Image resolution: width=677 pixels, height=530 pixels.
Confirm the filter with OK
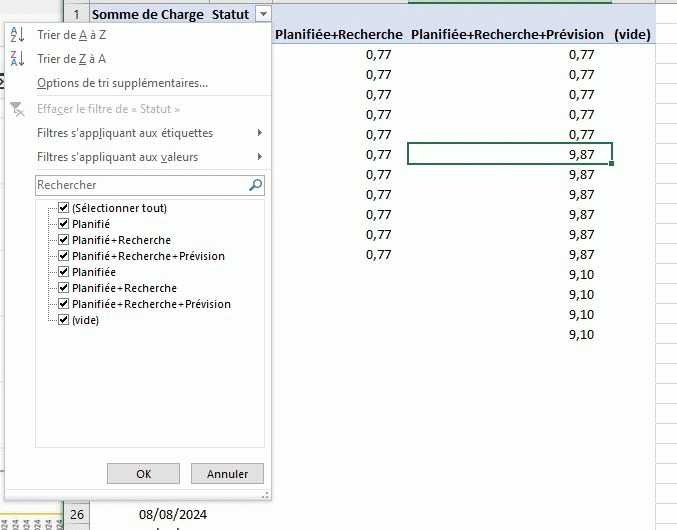pyautogui.click(x=143, y=473)
